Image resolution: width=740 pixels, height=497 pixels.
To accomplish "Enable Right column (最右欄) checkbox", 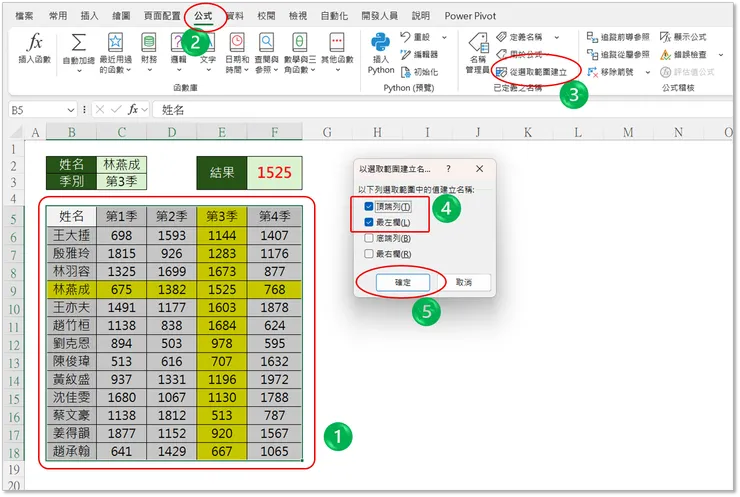I will (369, 254).
